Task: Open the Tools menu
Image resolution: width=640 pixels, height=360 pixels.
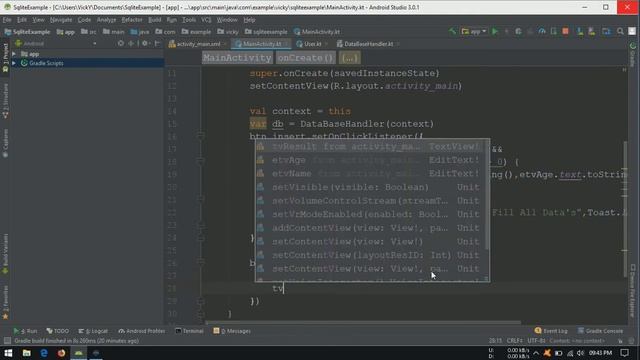Action: [189, 20]
